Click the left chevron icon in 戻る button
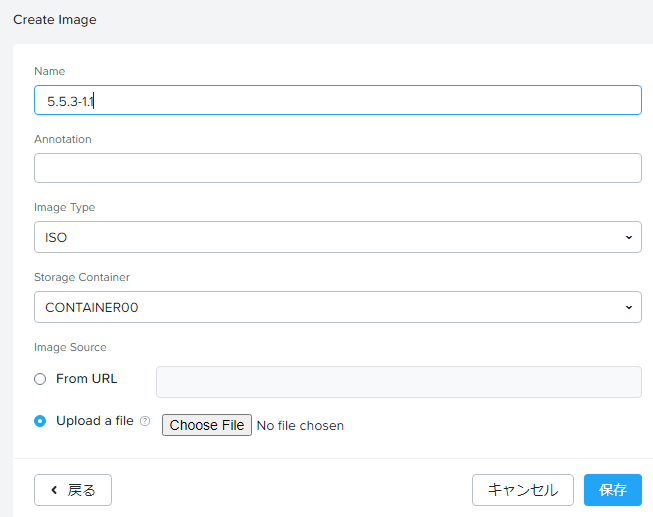 click(x=54, y=490)
